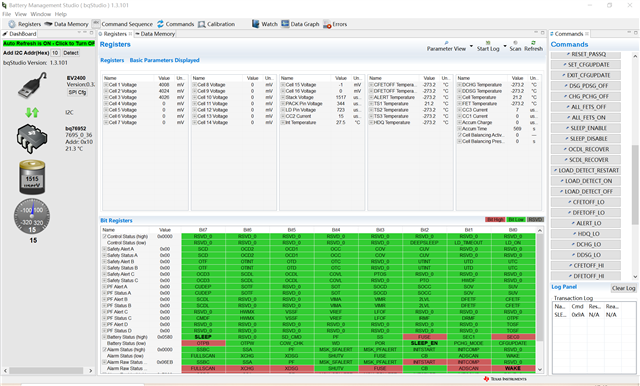
Task: Open Registers from the main toolbar
Action: click(24, 24)
